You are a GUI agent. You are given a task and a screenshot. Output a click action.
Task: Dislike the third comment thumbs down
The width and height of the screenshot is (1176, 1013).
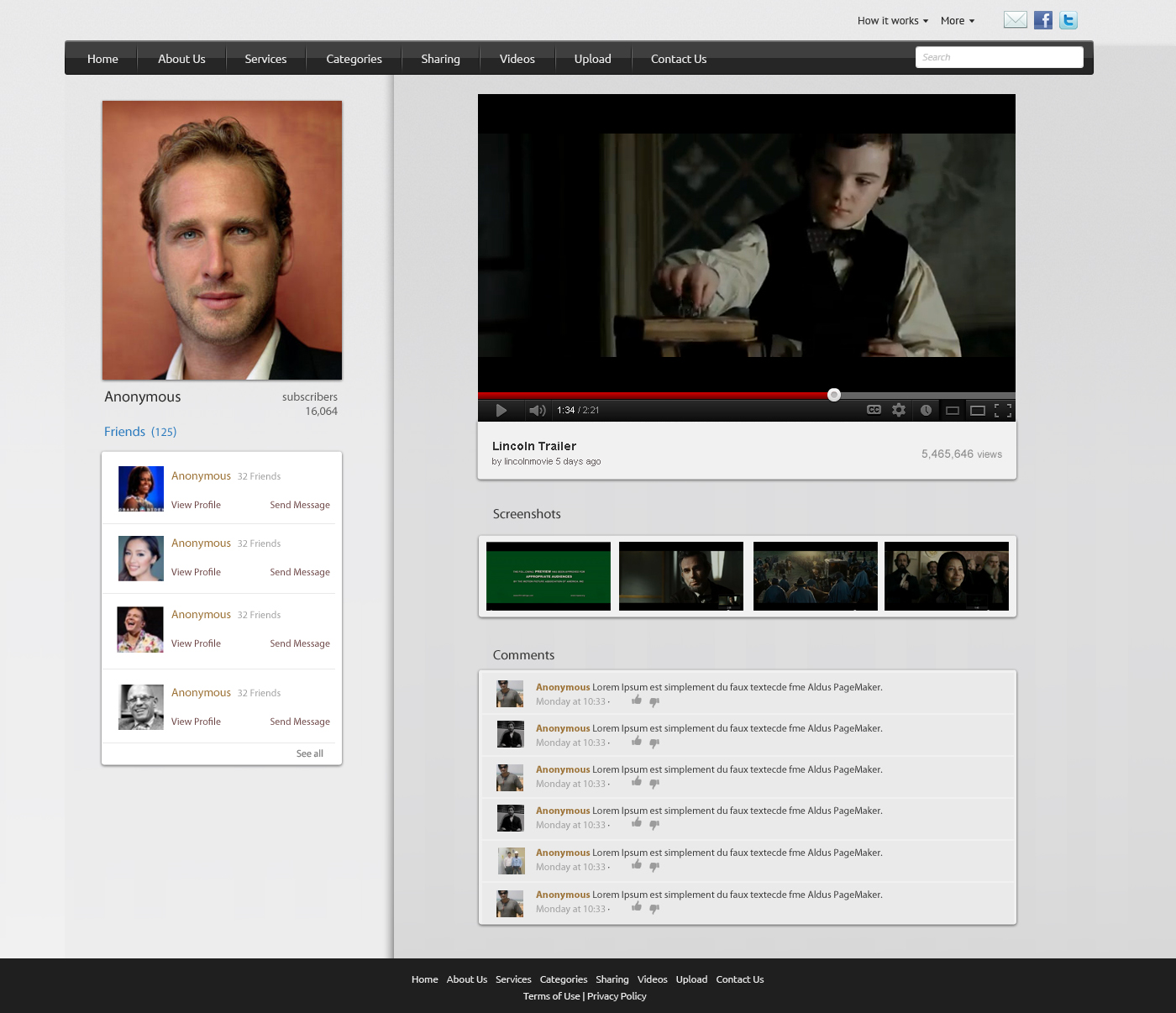(x=654, y=785)
